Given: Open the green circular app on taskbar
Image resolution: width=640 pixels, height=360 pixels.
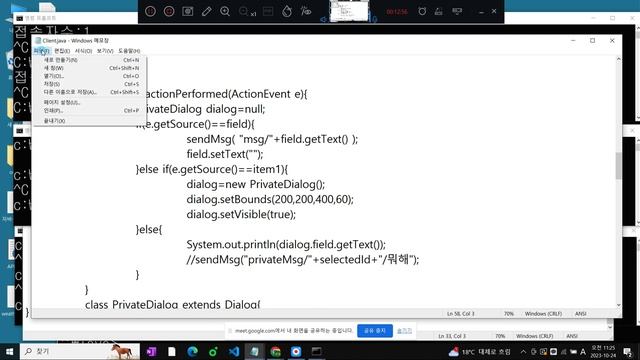Looking at the screenshot, I should coord(213,351).
